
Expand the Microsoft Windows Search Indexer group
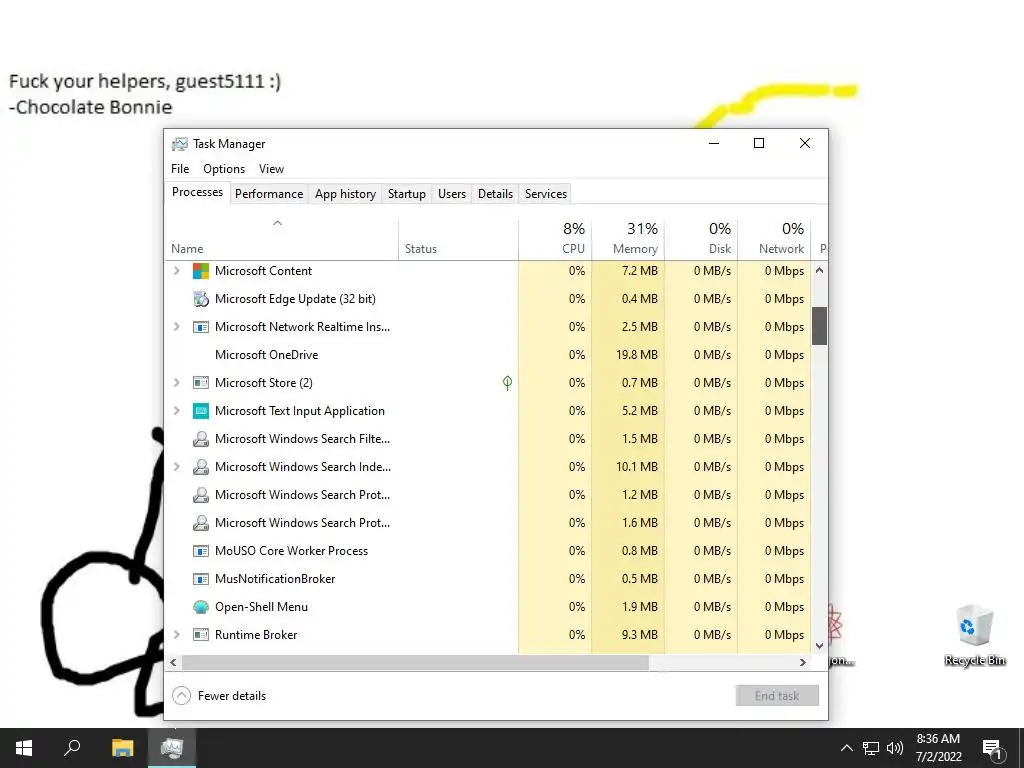176,467
